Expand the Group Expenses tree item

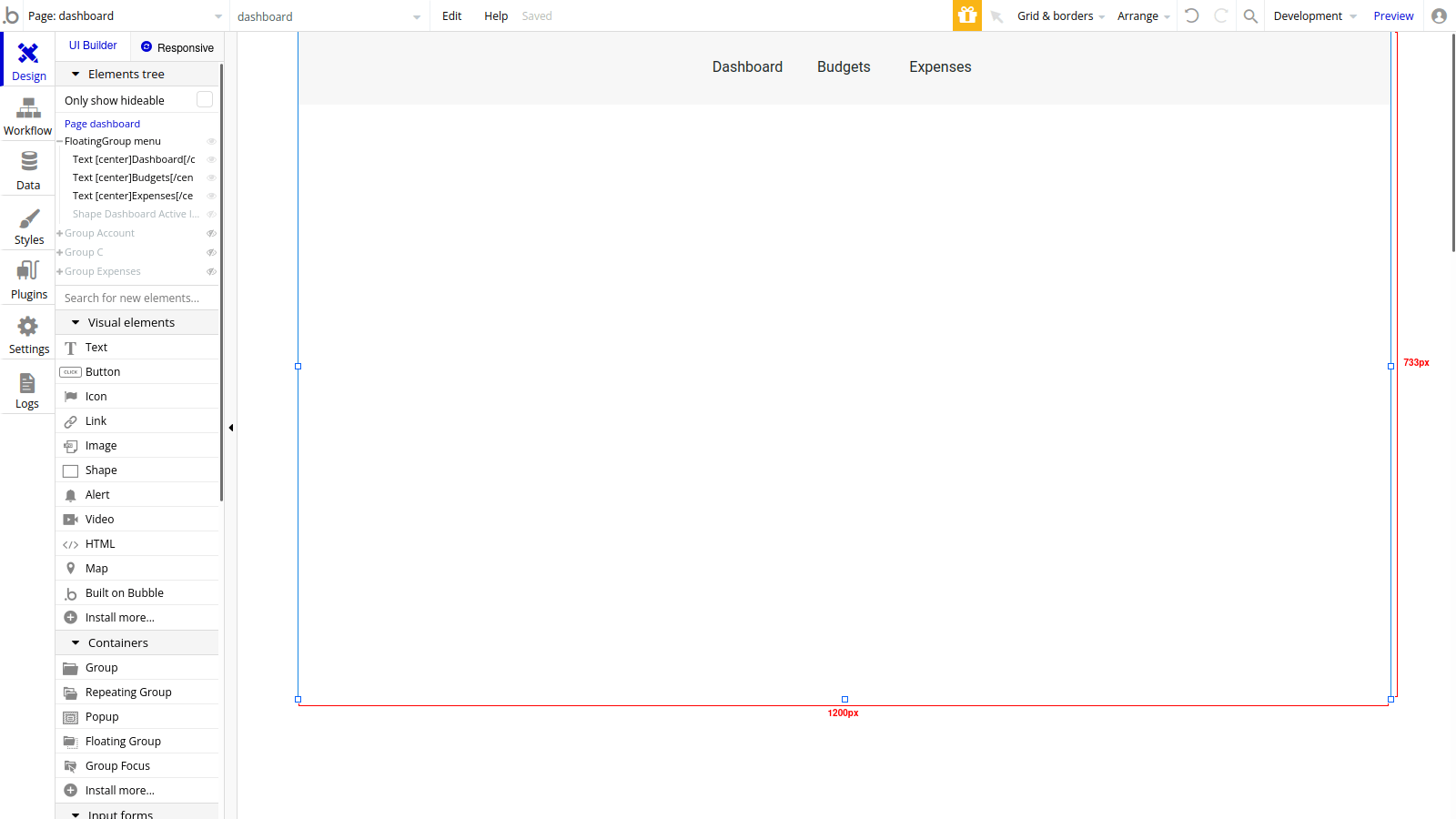tap(59, 270)
